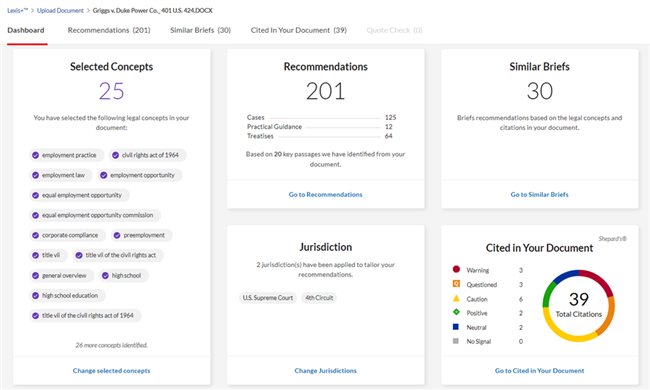Click the blue Neutral square icon
Screen dimensions: 650x390
[456, 327]
